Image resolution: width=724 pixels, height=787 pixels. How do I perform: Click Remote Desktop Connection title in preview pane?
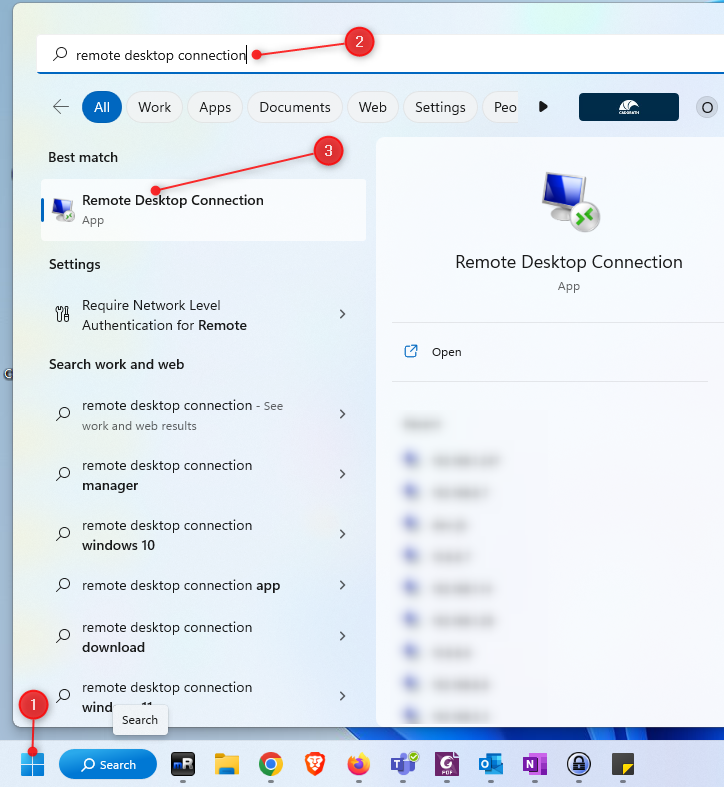[x=568, y=262]
